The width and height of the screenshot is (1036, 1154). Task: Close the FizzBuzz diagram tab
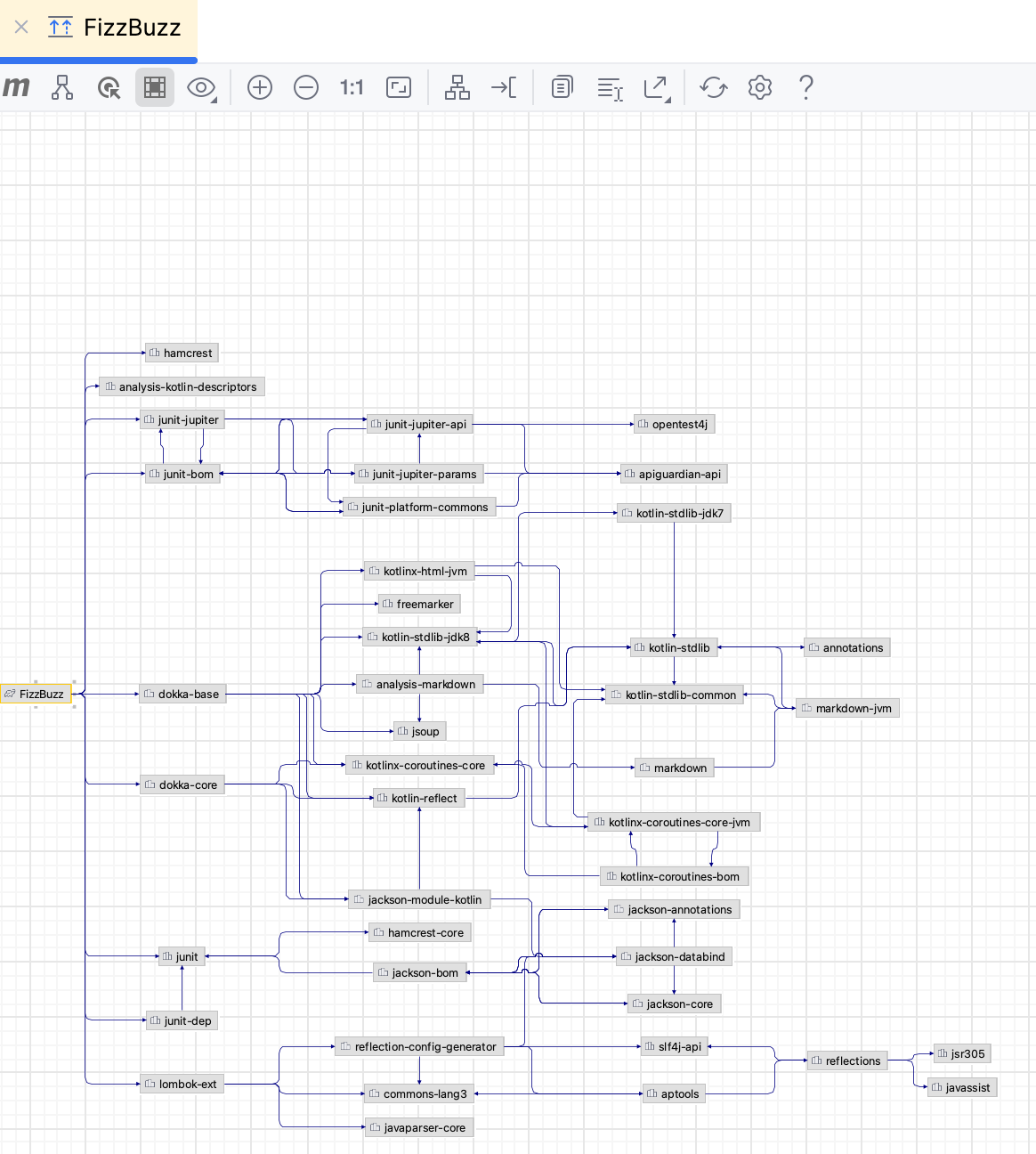[x=20, y=27]
